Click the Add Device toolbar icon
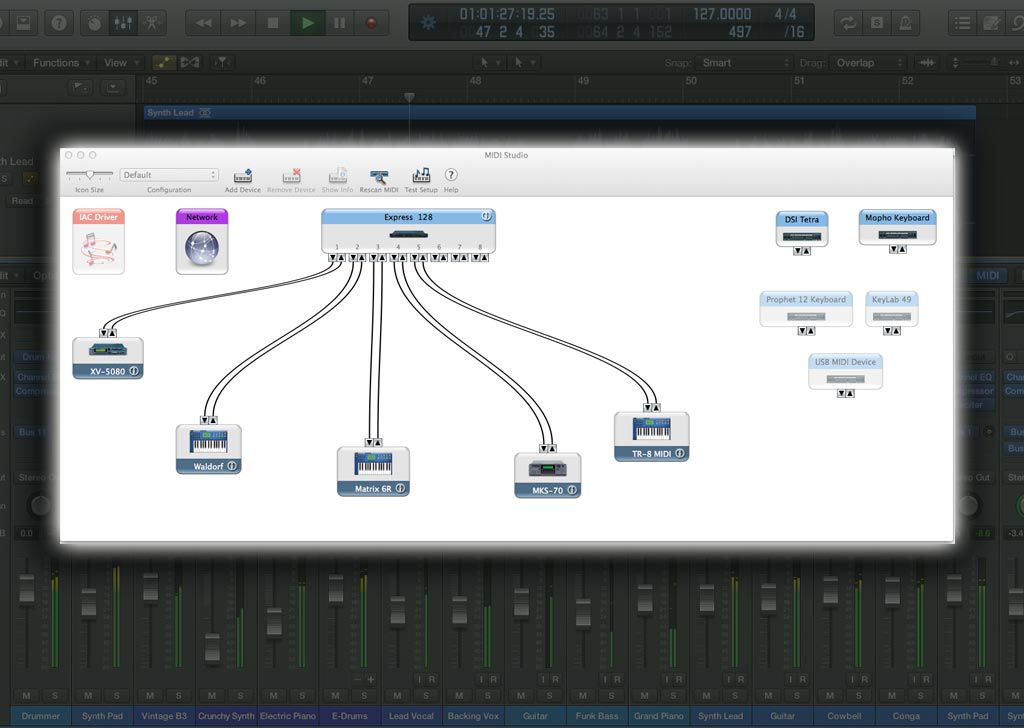Screen dimensions: 1024x728 [242, 176]
